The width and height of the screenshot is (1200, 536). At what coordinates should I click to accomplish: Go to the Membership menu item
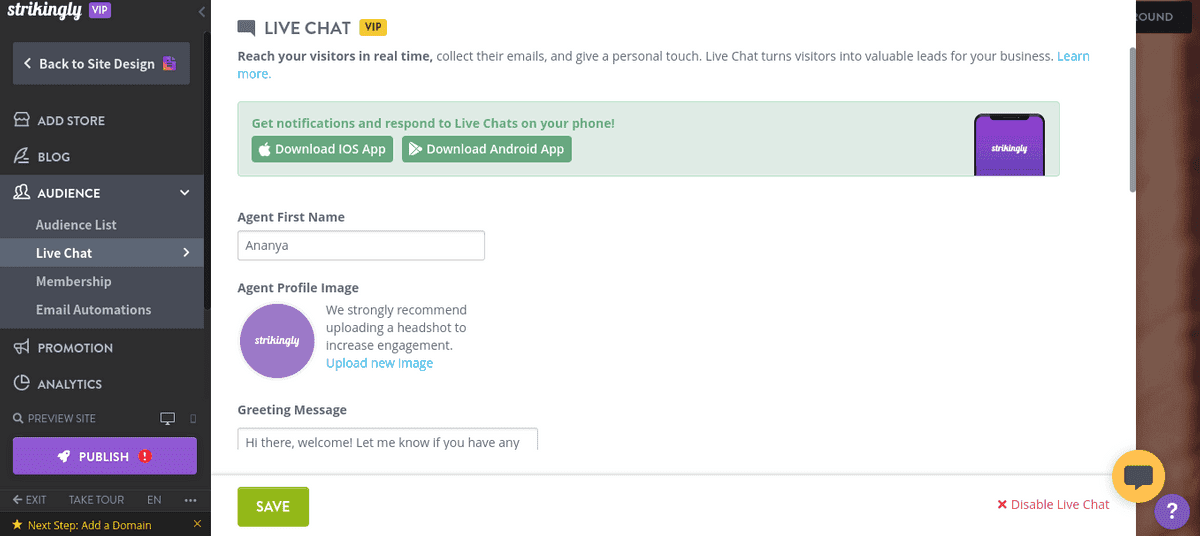pos(74,282)
